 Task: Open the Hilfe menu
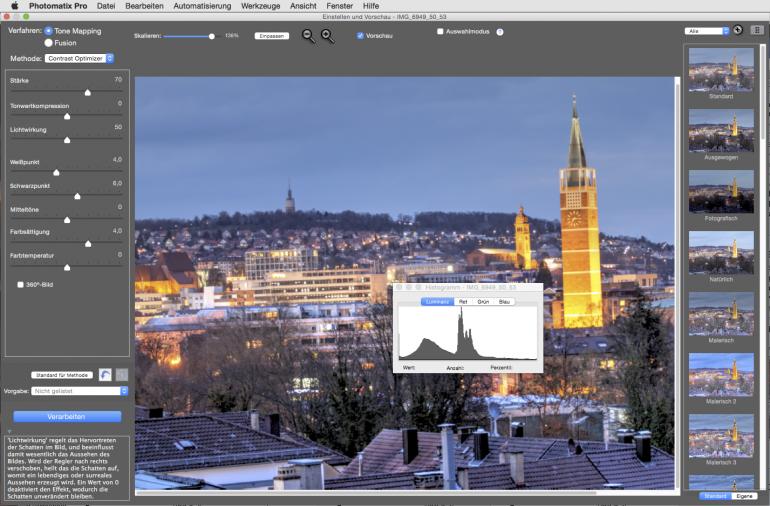371,6
